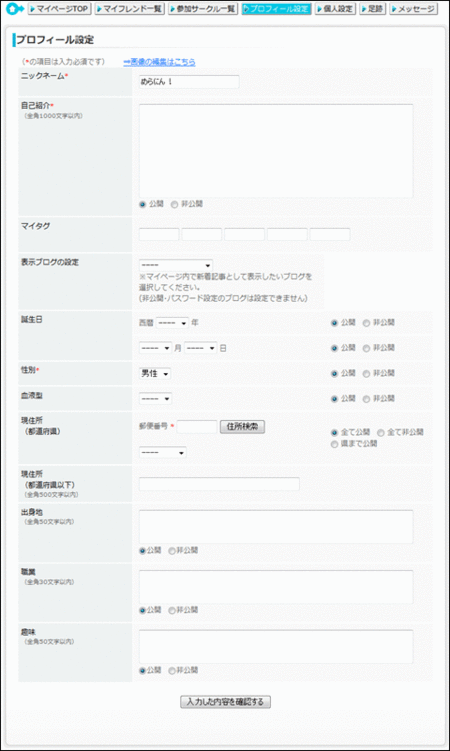Open the 性別 dropdown showing 男性
The height and width of the screenshot is (751, 450).
tap(155, 374)
